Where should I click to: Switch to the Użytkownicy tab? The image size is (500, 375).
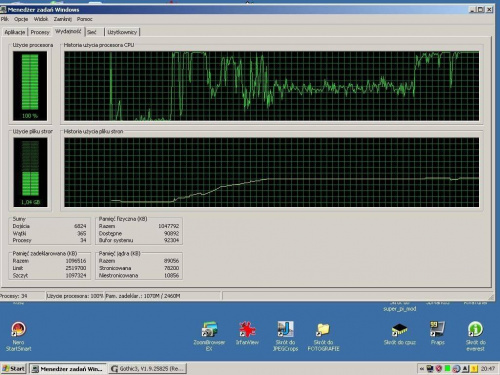click(122, 32)
